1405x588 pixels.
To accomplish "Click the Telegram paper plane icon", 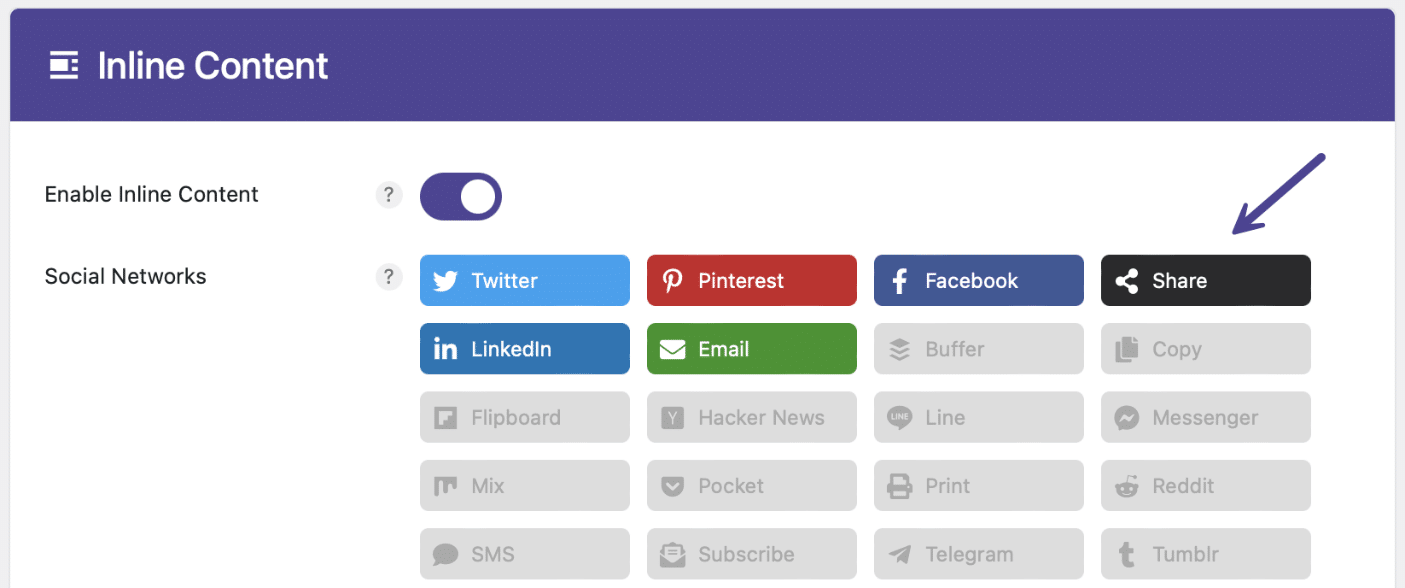I will [978, 553].
